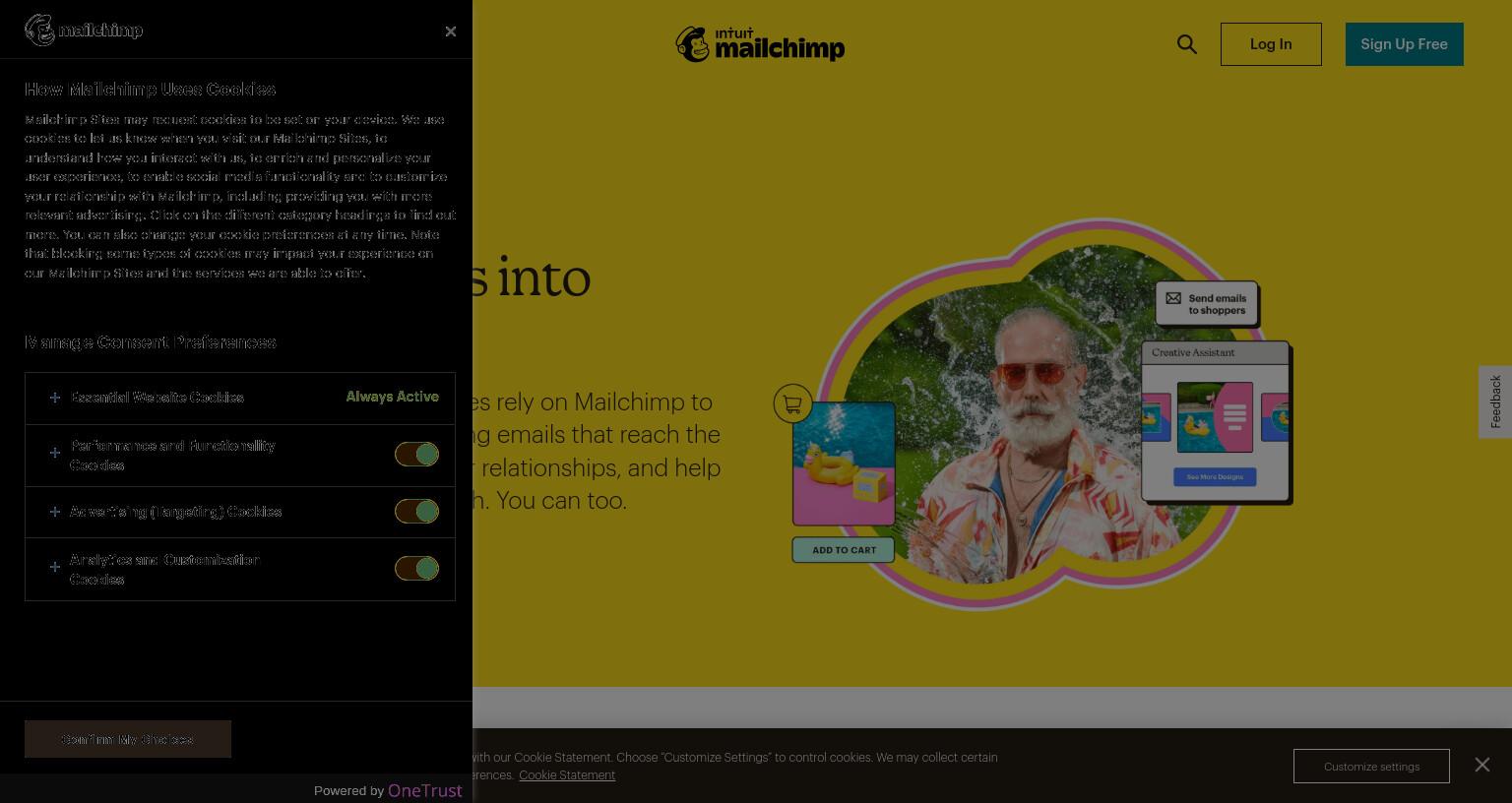Click the Send emails to shoppers card
The width and height of the screenshot is (1512, 803).
(x=1207, y=304)
